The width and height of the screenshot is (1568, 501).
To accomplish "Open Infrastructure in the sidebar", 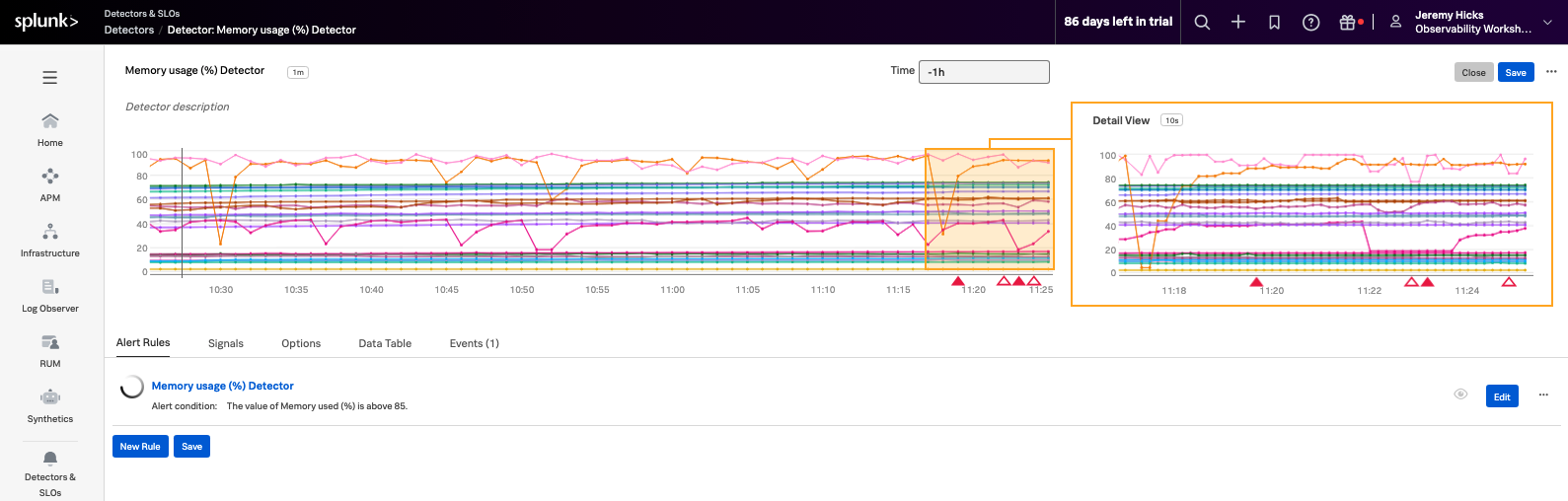I will pos(49,240).
